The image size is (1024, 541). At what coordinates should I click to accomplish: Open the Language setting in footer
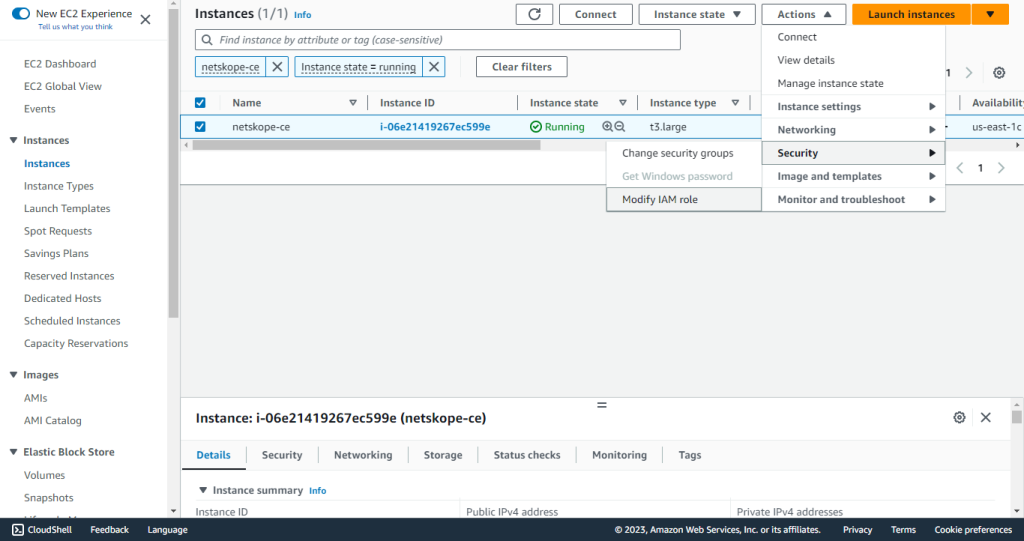coord(167,530)
